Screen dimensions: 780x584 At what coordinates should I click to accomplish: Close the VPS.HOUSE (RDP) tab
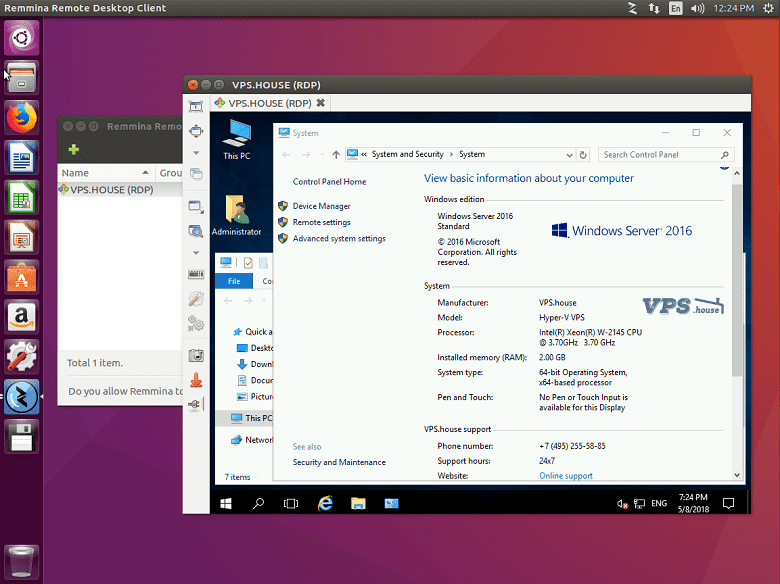[x=321, y=103]
